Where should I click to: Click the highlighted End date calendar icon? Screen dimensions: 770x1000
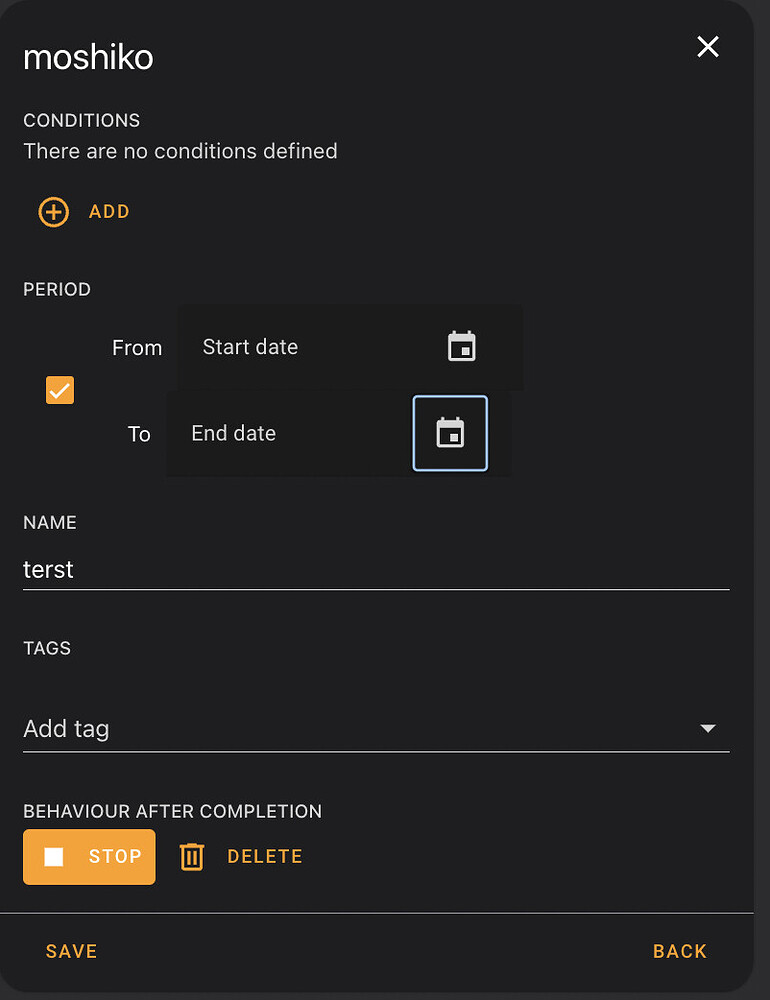450,433
